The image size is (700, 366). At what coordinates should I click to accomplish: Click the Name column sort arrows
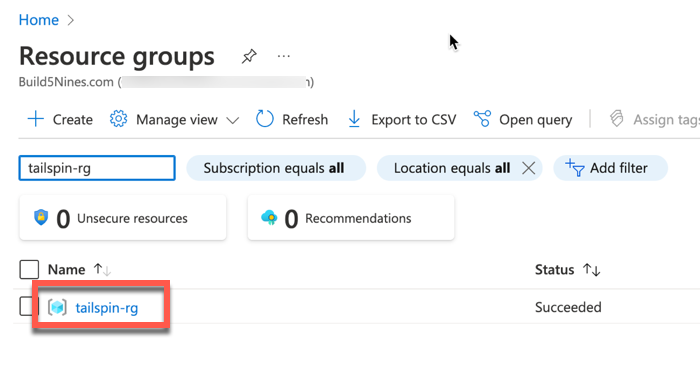[x=102, y=270]
